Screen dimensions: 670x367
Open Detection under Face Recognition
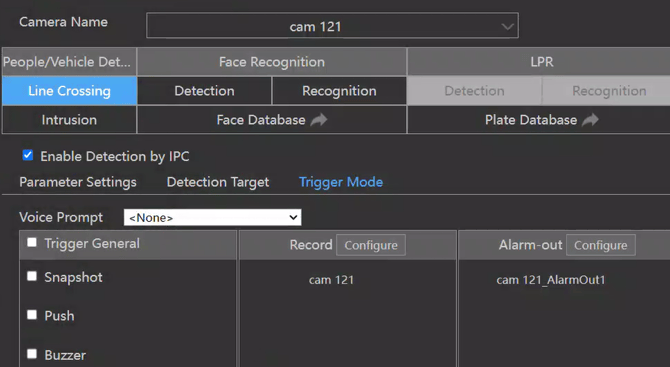click(x=204, y=91)
